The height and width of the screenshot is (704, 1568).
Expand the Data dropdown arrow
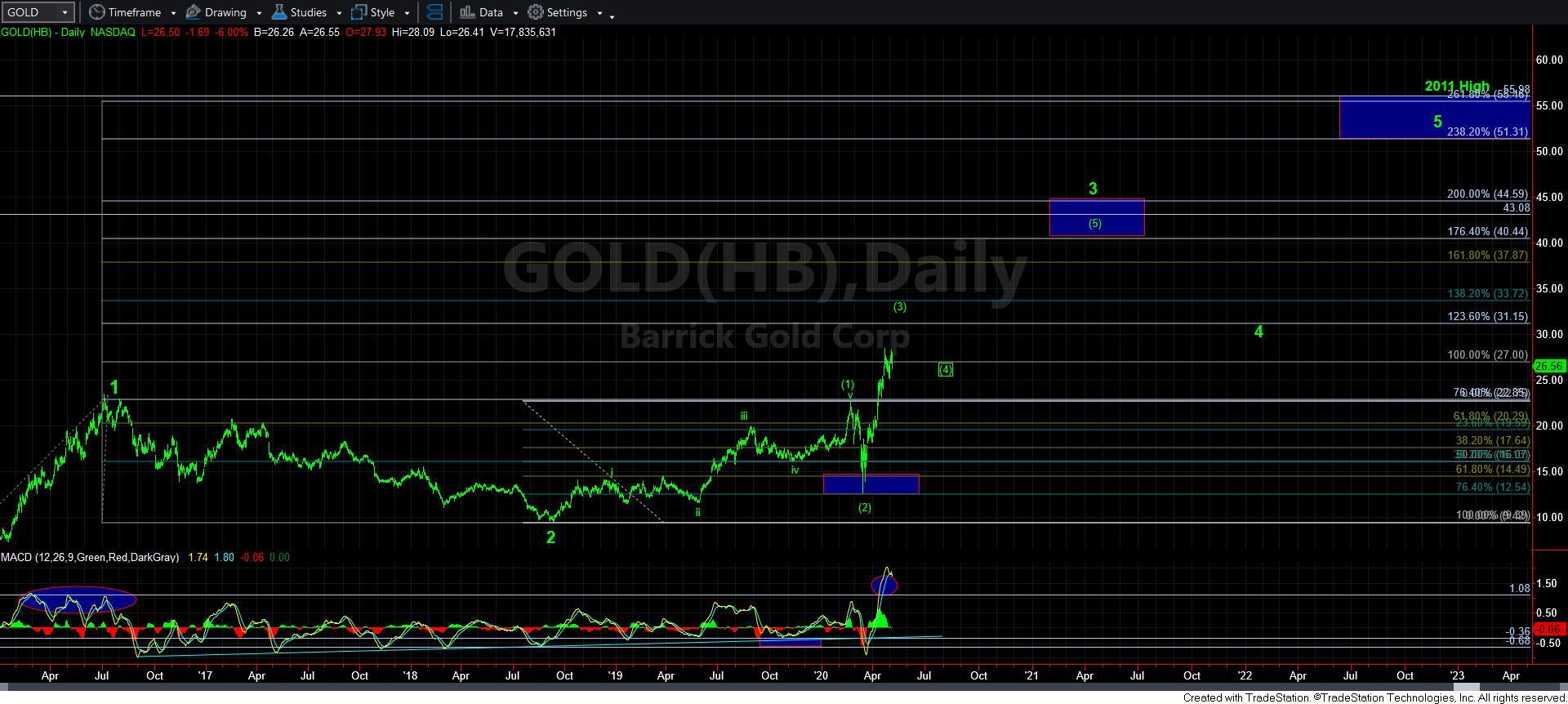515,13
